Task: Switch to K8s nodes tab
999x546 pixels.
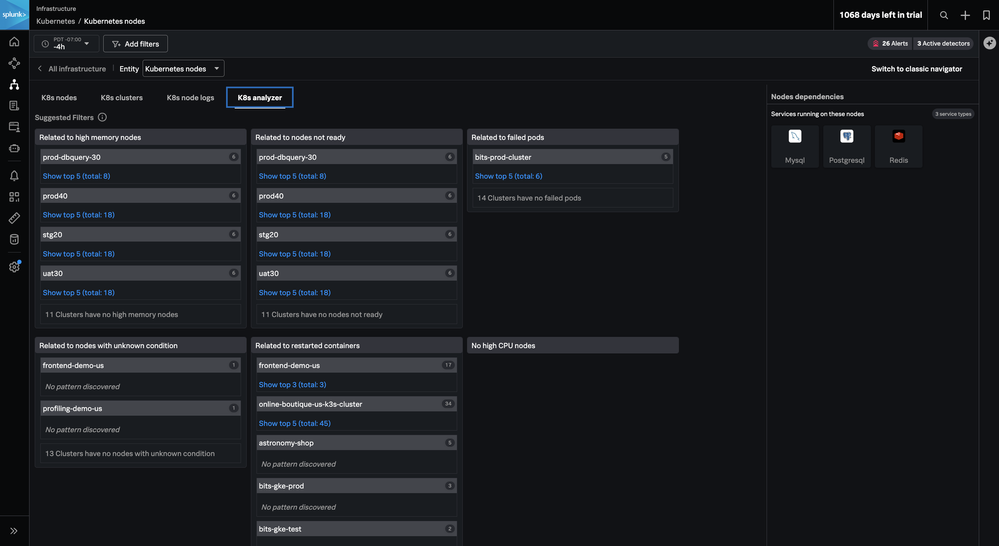Action: 59,98
